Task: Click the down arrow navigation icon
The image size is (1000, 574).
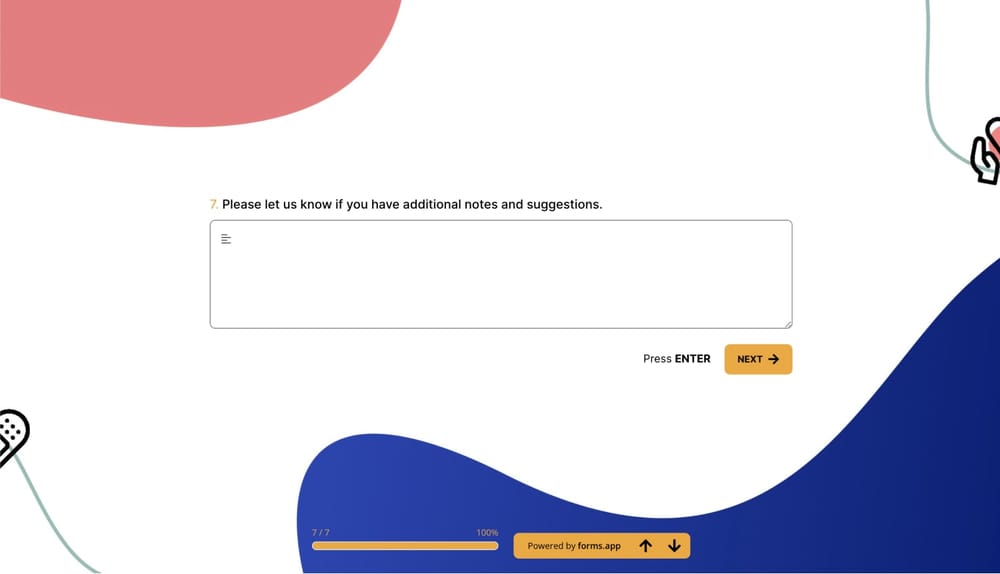Action: coord(674,546)
